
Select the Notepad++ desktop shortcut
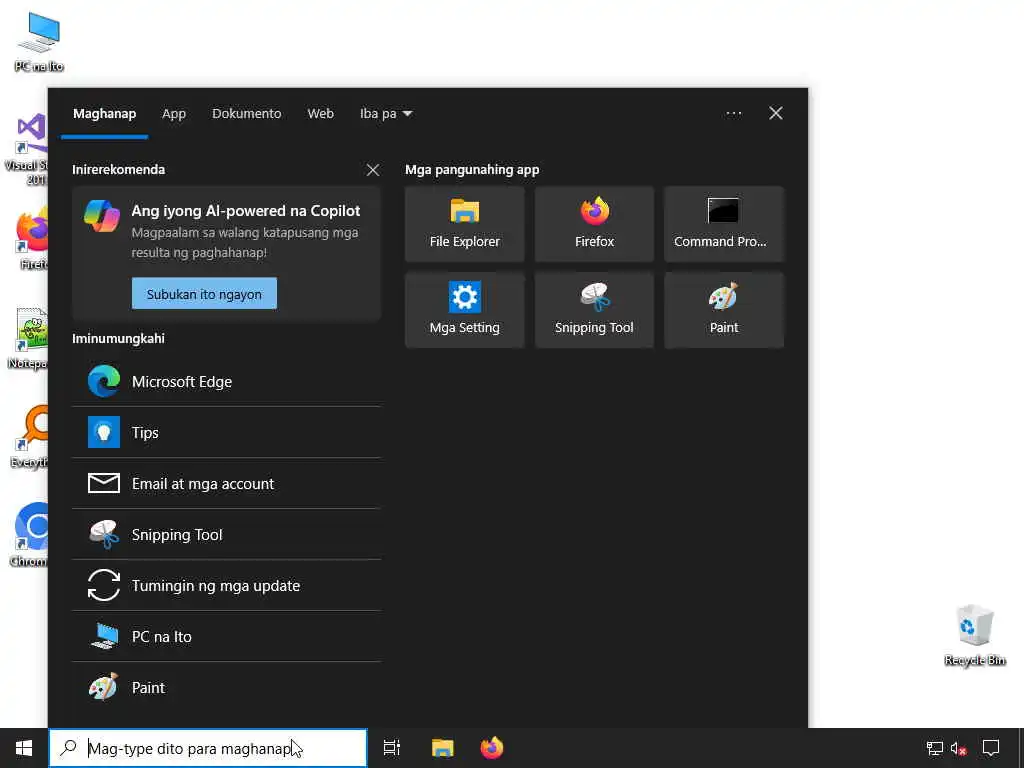29,338
